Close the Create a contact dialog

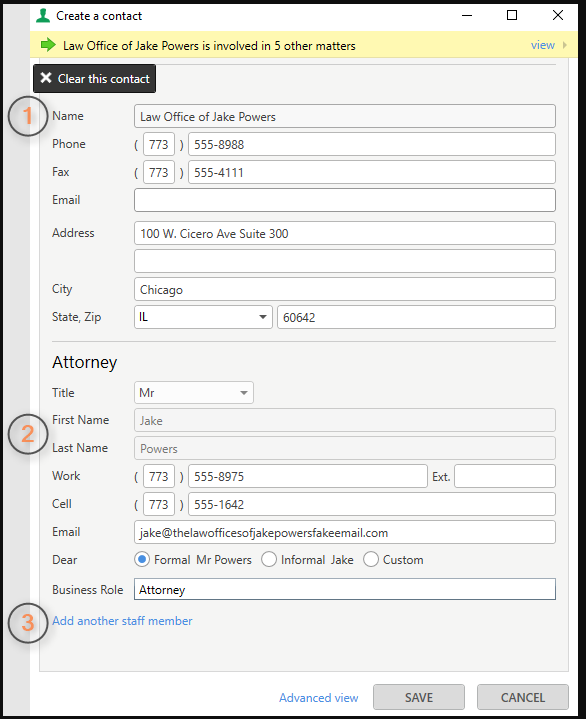pyautogui.click(x=558, y=15)
